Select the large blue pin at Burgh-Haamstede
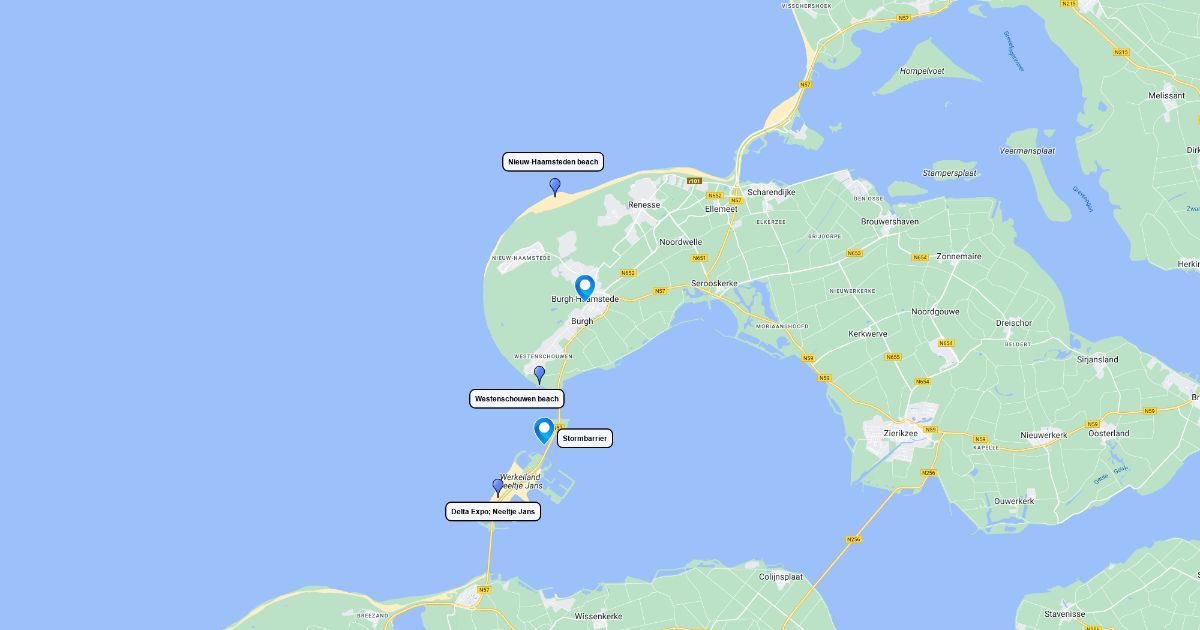 pos(585,288)
